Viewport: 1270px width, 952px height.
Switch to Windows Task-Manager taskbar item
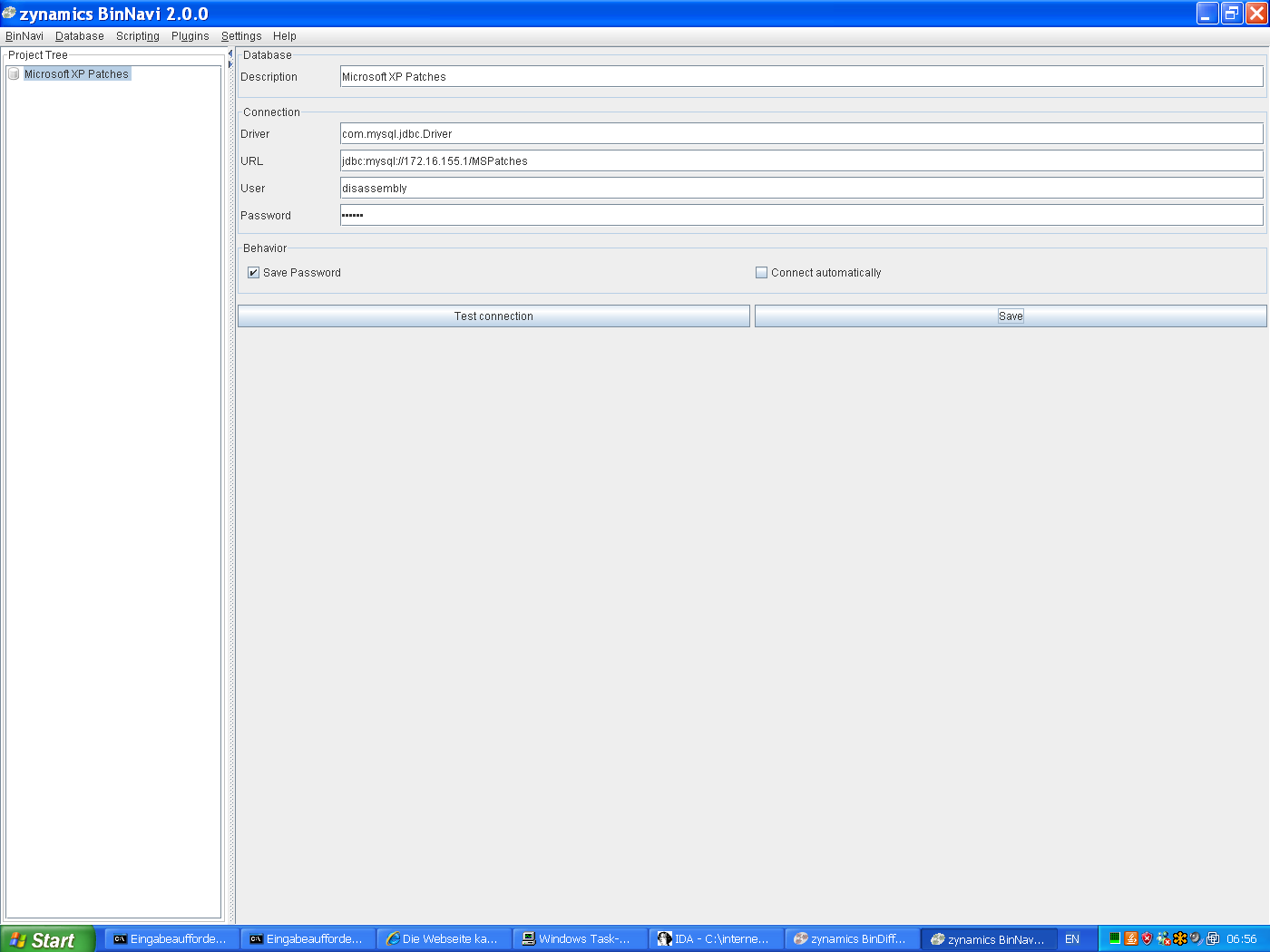pyautogui.click(x=580, y=939)
